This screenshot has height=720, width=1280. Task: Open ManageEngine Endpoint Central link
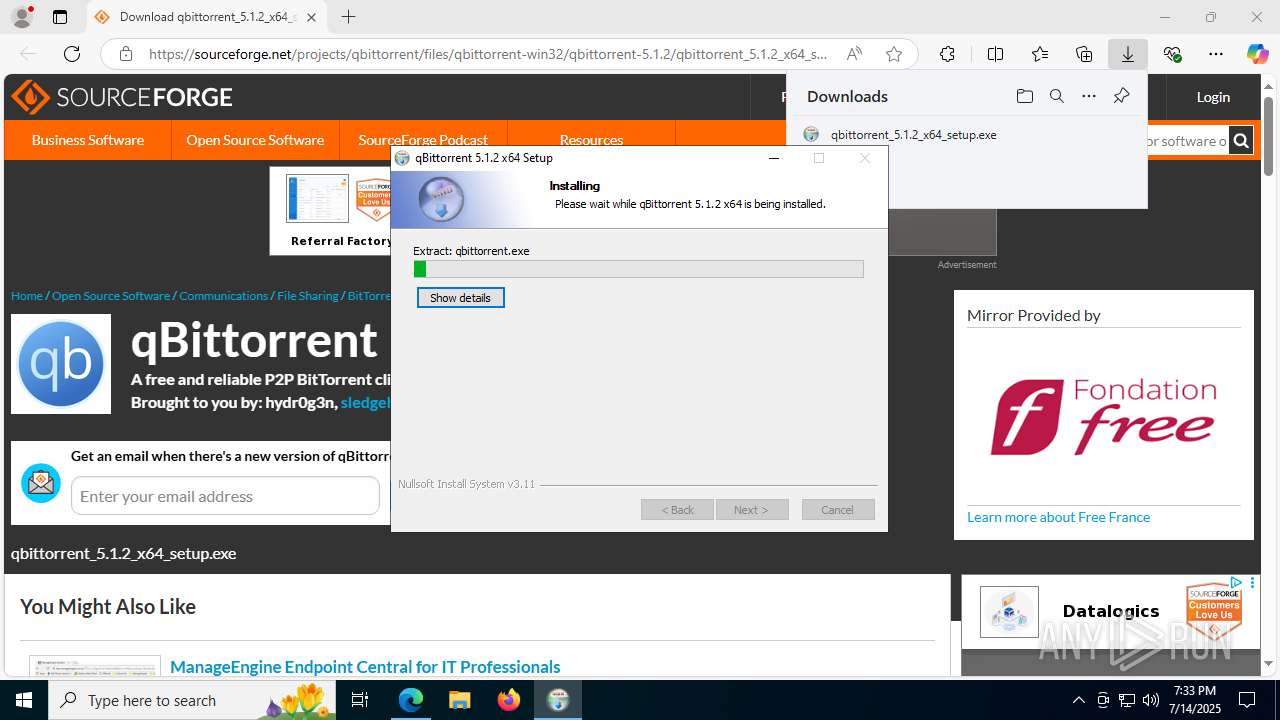[x=365, y=667]
